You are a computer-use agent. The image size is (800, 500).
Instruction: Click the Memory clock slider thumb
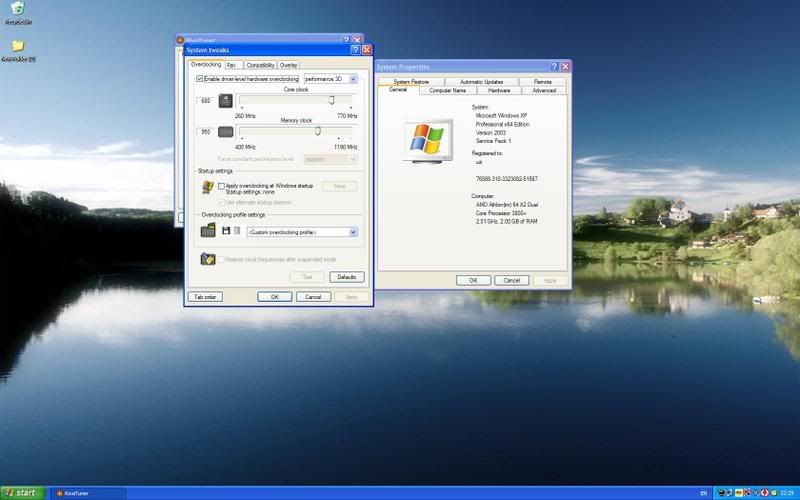coord(318,132)
